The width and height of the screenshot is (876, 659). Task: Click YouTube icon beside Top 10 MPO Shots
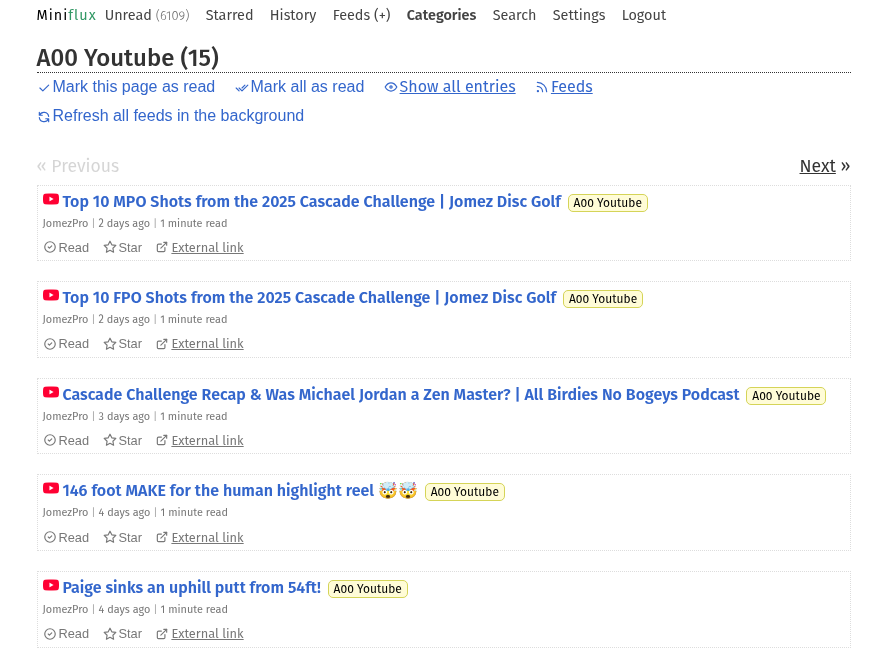coord(51,200)
